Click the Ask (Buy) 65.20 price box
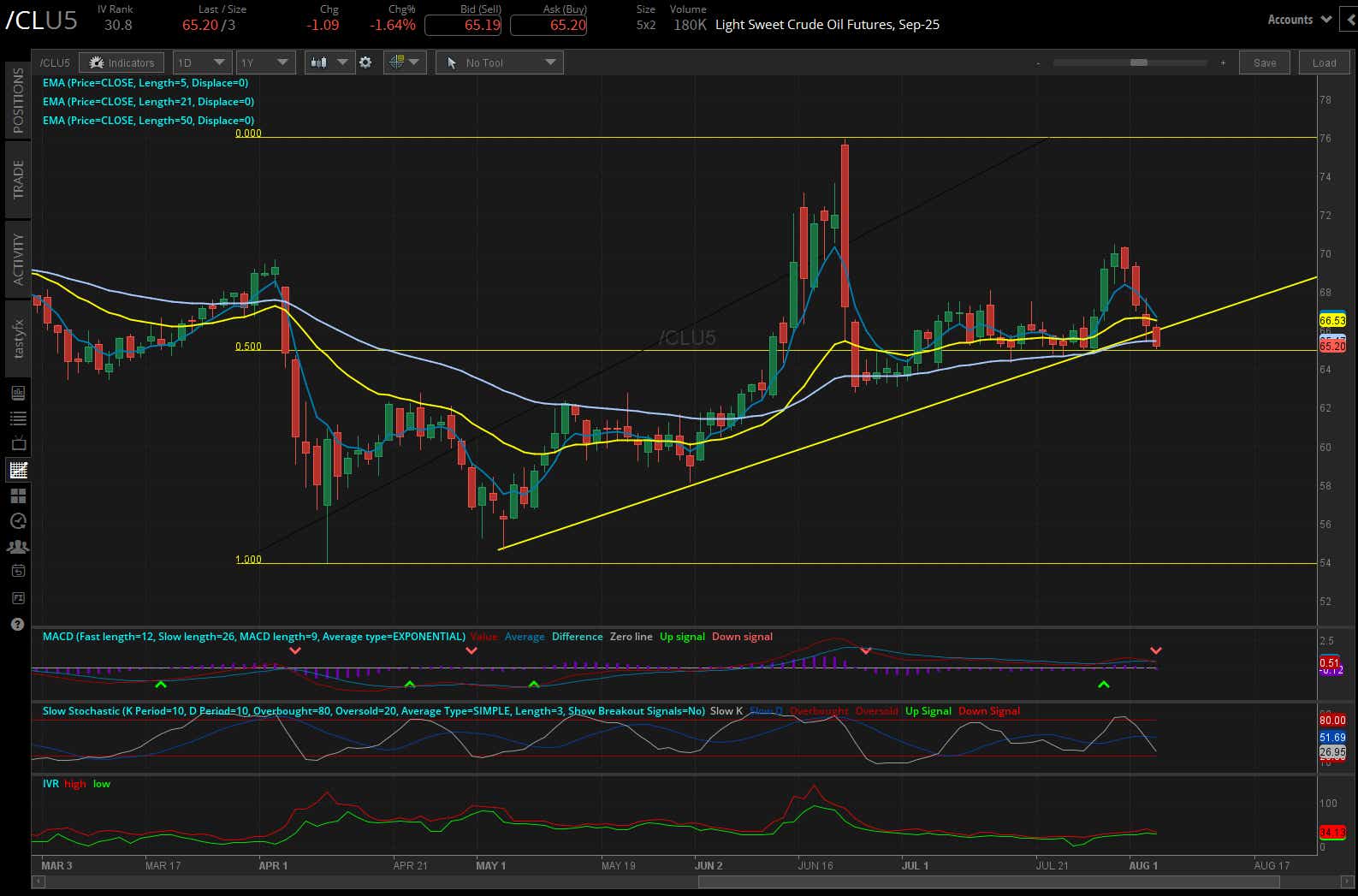The image size is (1358, 896). pyautogui.click(x=549, y=25)
